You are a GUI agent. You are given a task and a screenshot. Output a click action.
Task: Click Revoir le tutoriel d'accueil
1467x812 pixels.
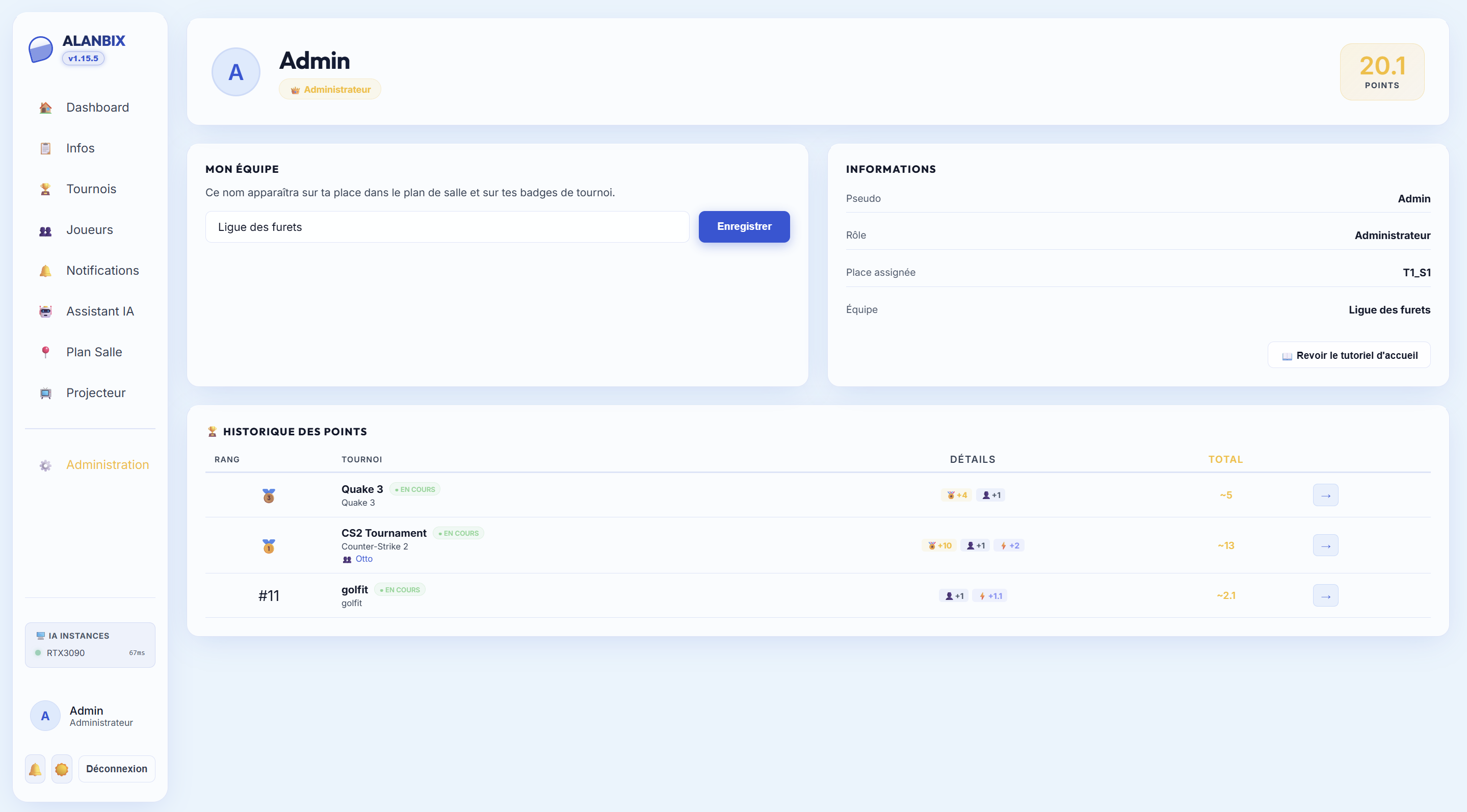click(x=1349, y=355)
